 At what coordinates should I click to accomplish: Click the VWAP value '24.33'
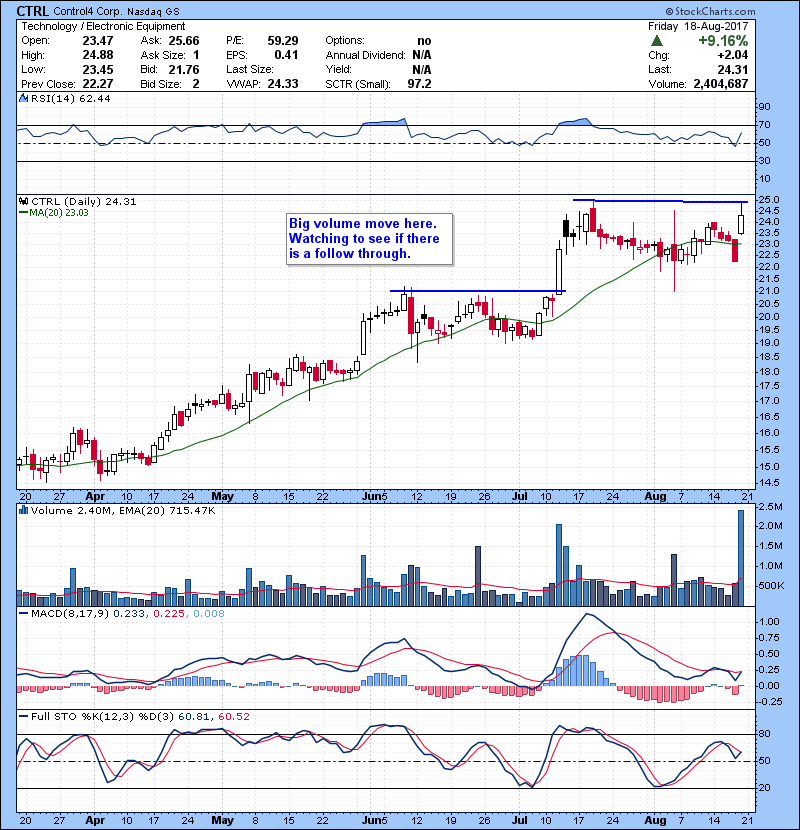pyautogui.click(x=283, y=84)
